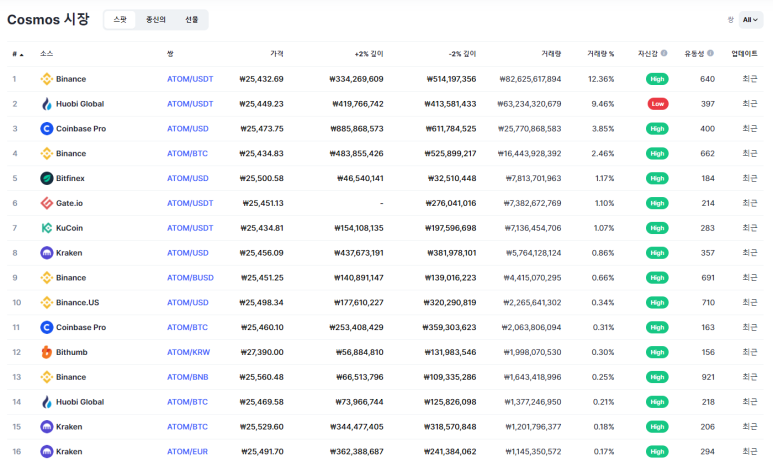
Task: Sort table by -2% 깊이 column header
Action: coord(462,54)
